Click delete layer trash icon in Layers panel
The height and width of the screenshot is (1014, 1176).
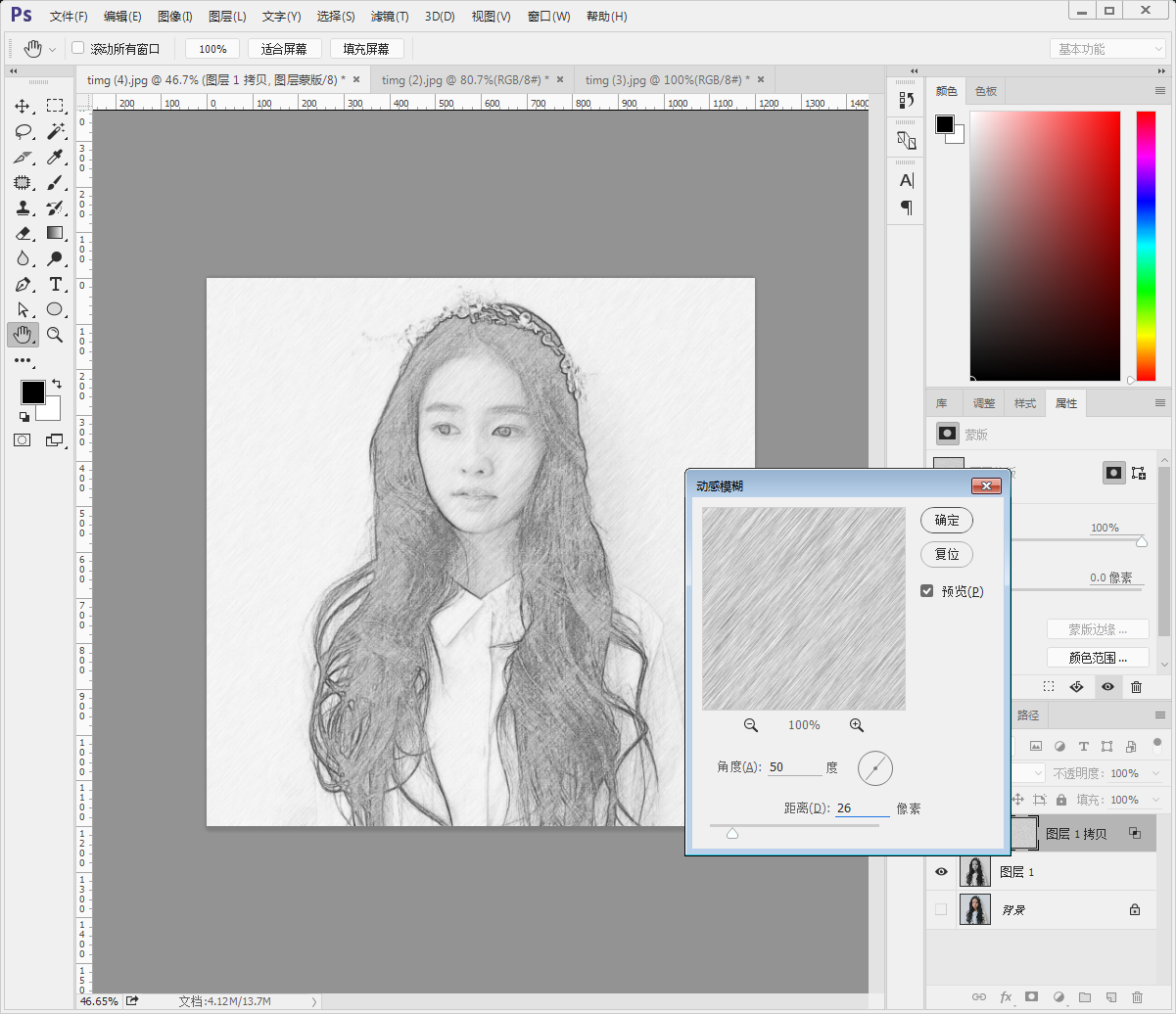(1137, 996)
